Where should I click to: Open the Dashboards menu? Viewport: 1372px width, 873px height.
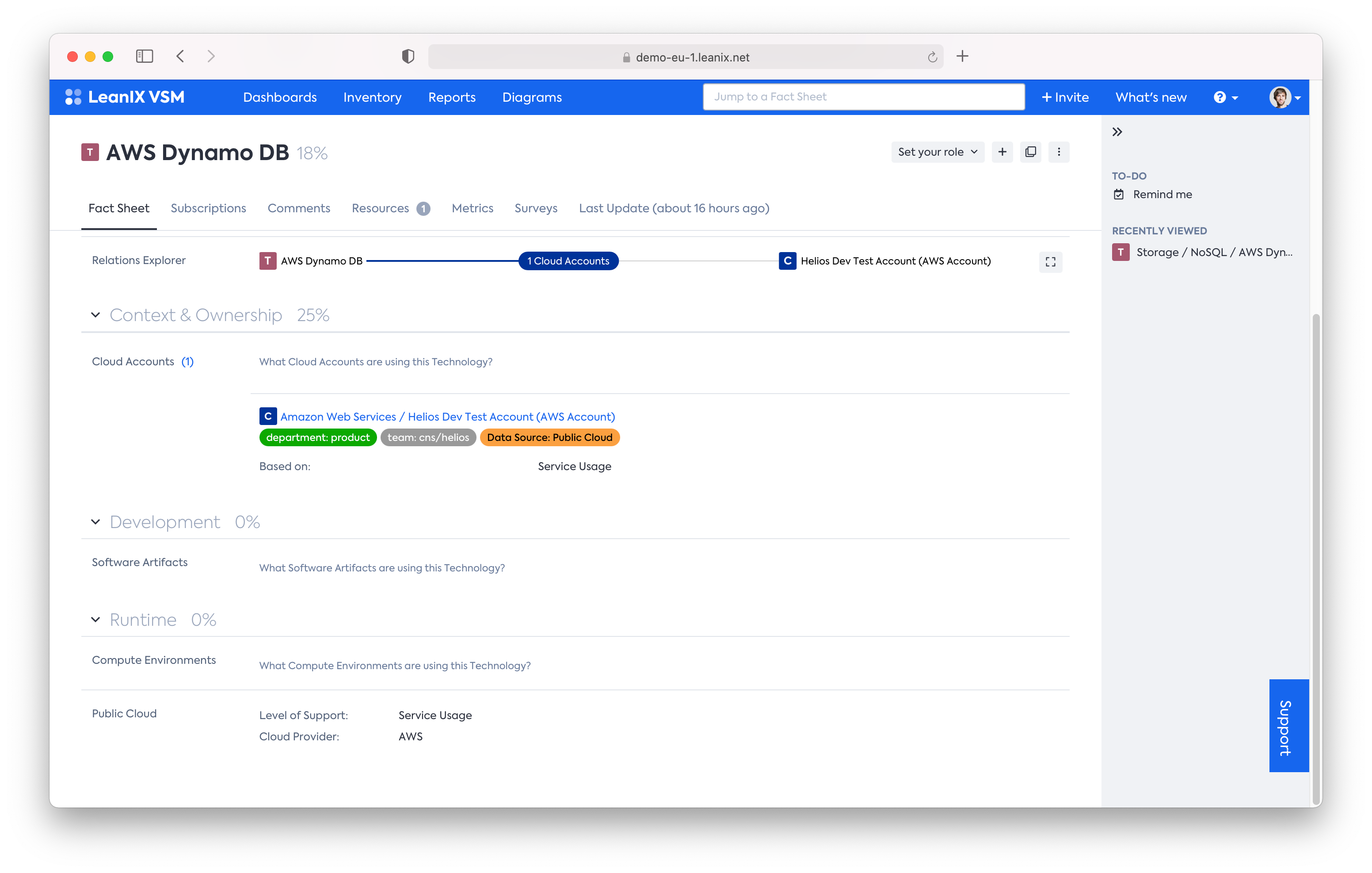280,97
